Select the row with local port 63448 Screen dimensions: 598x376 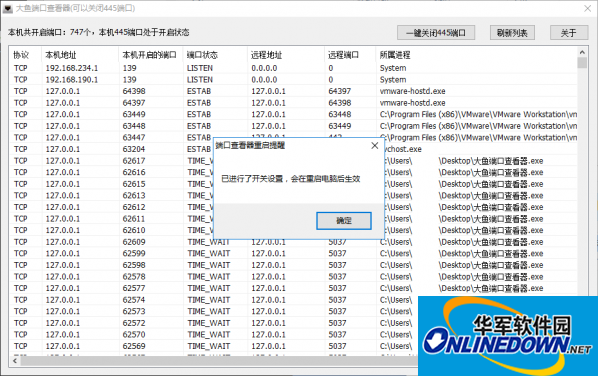pyautogui.click(x=294, y=126)
